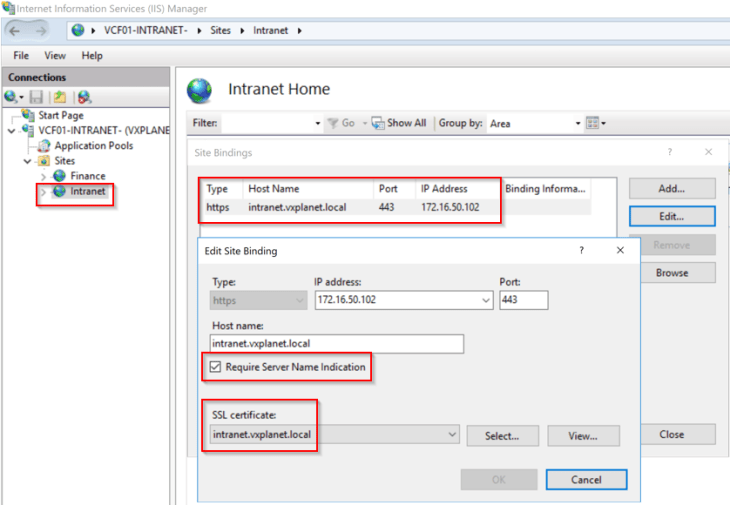Toggle Require Server Name Indication checkbox
The height and width of the screenshot is (505, 730).
[215, 367]
